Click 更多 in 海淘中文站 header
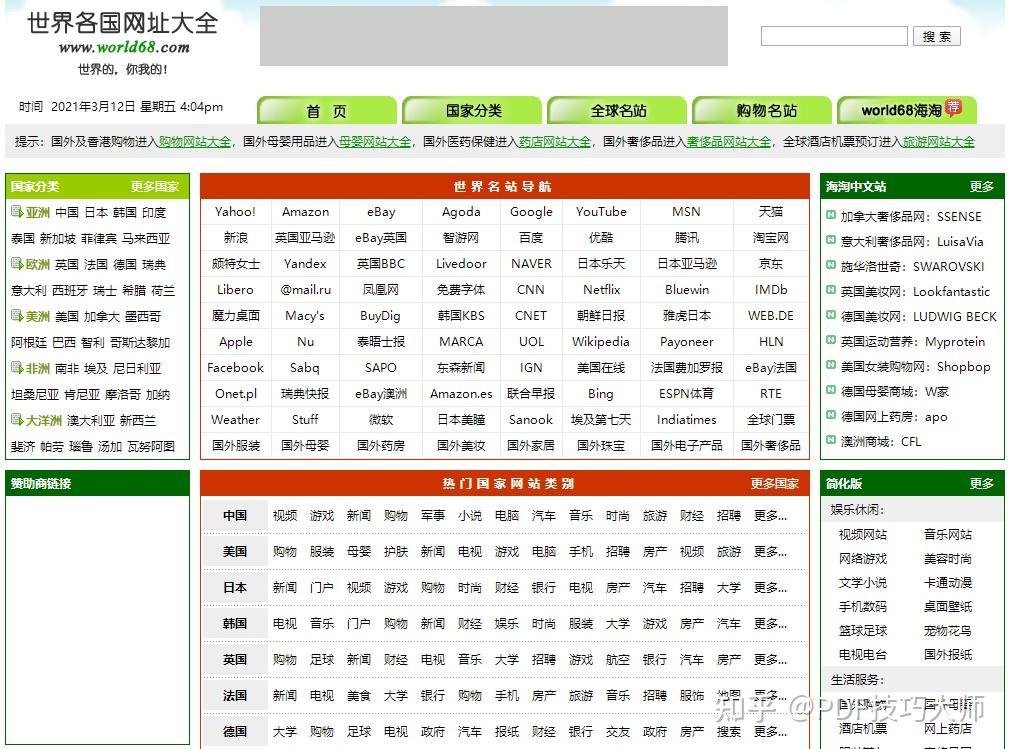Image resolution: width=1011 pixels, height=749 pixels. pos(981,186)
